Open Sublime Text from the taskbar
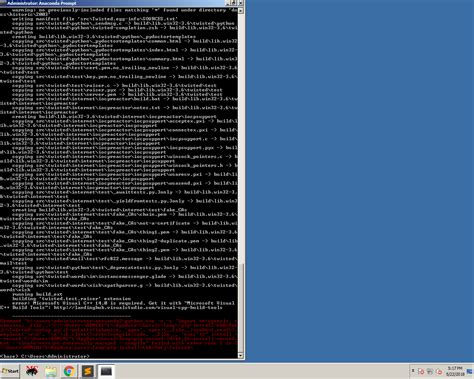This screenshot has width=474, height=379. (x=87, y=371)
